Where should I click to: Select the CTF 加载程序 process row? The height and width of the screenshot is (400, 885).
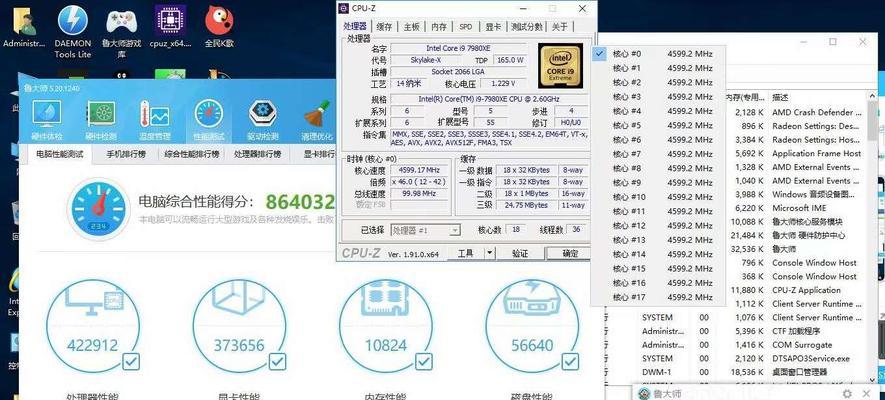click(736, 331)
